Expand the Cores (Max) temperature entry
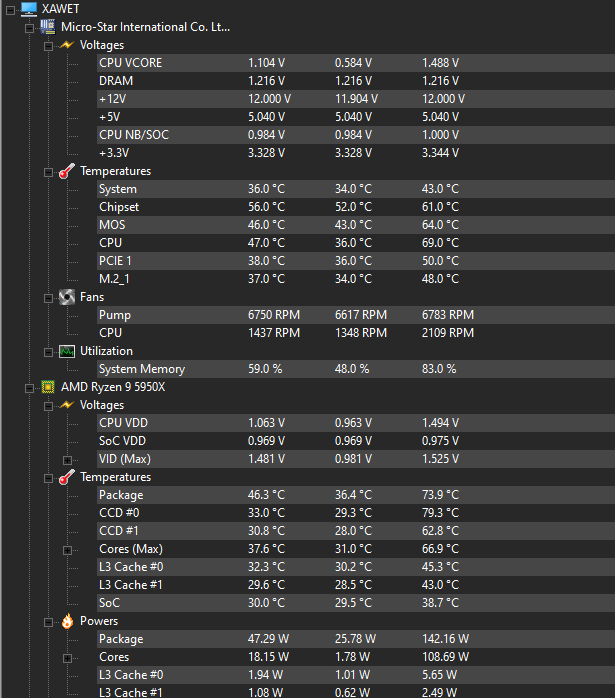 point(67,551)
